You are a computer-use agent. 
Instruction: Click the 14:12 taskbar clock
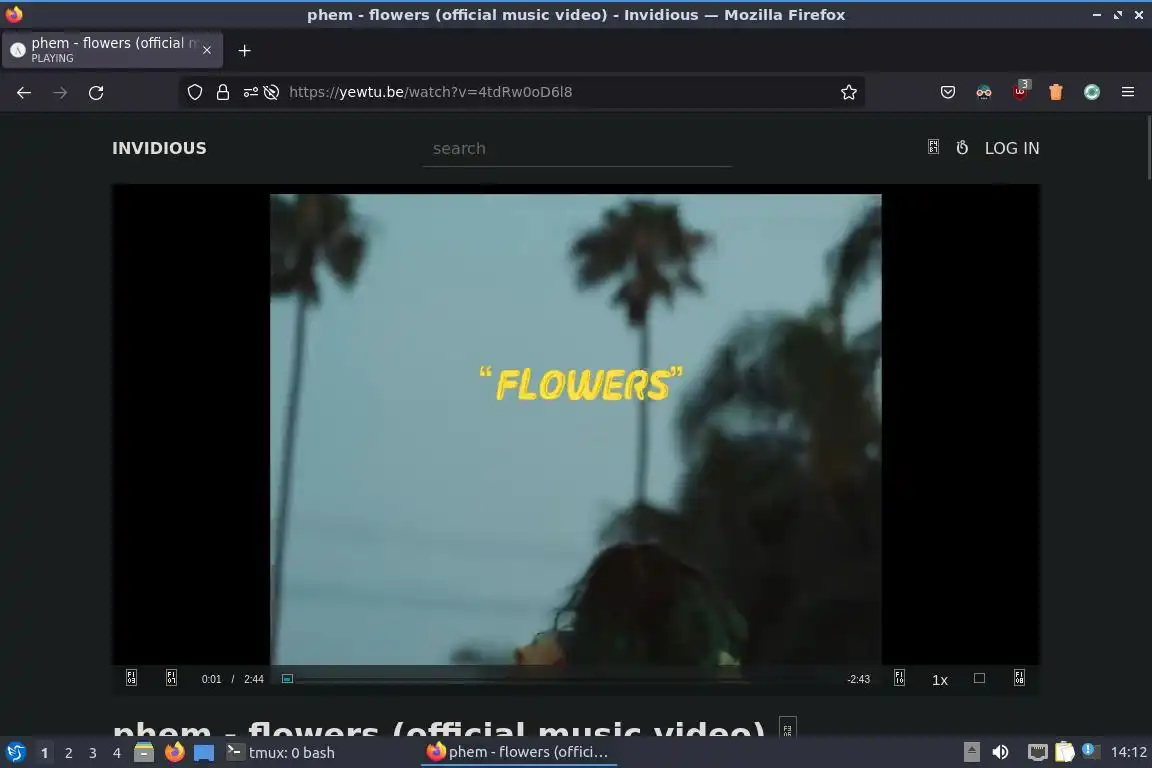tap(1128, 752)
